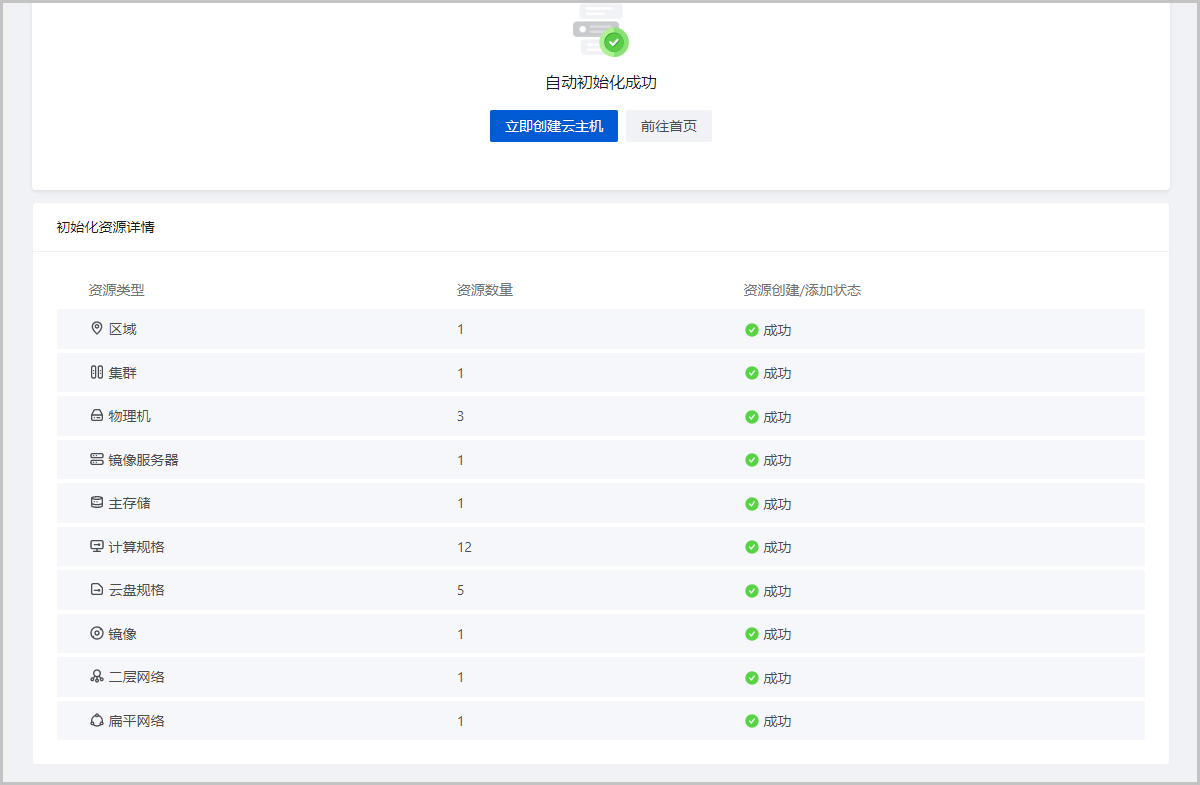Click the 主存储 storage icon
Screen dimensions: 1200x785
coord(97,503)
